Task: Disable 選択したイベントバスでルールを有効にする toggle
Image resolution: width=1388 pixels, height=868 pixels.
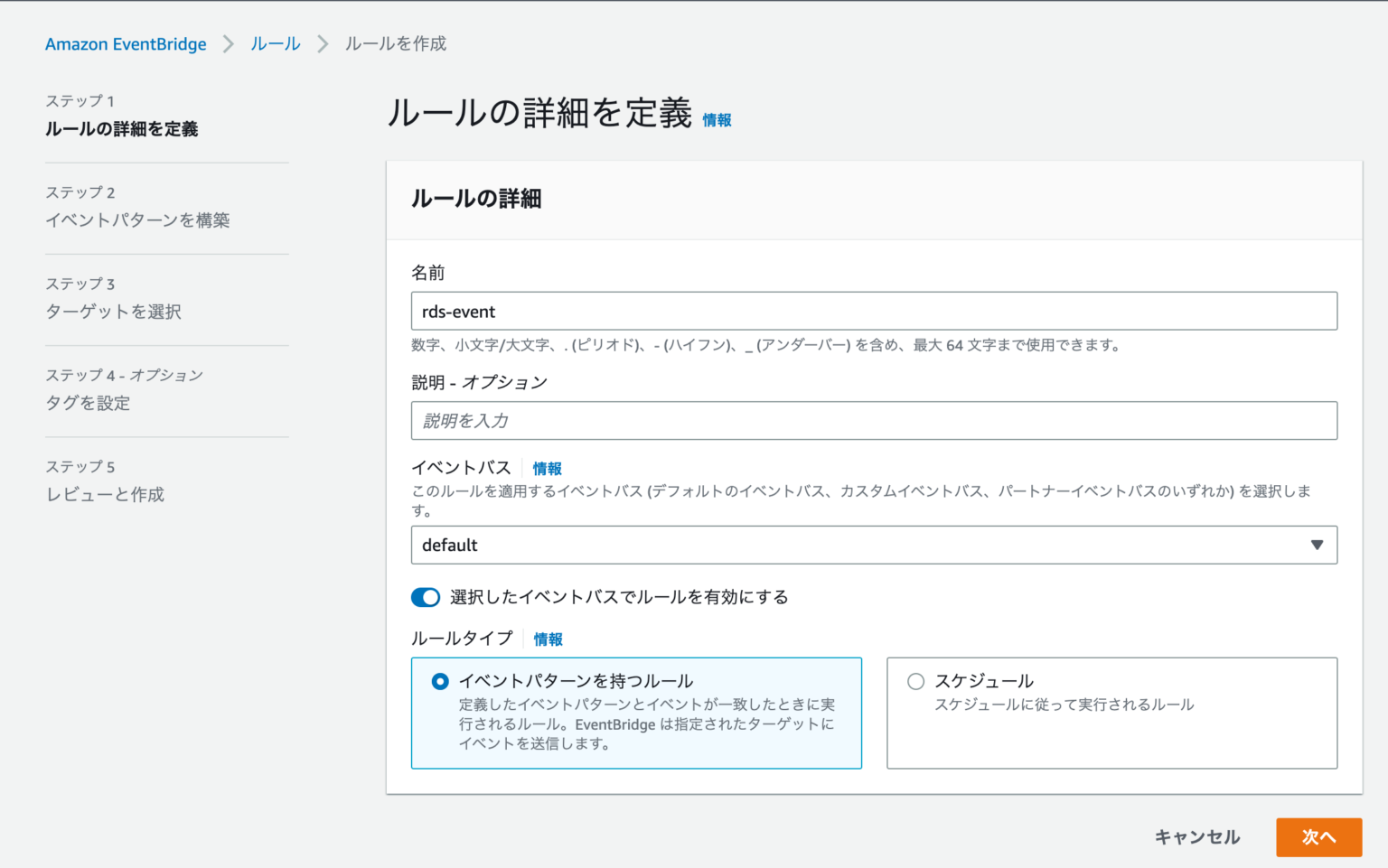Action: (x=425, y=597)
